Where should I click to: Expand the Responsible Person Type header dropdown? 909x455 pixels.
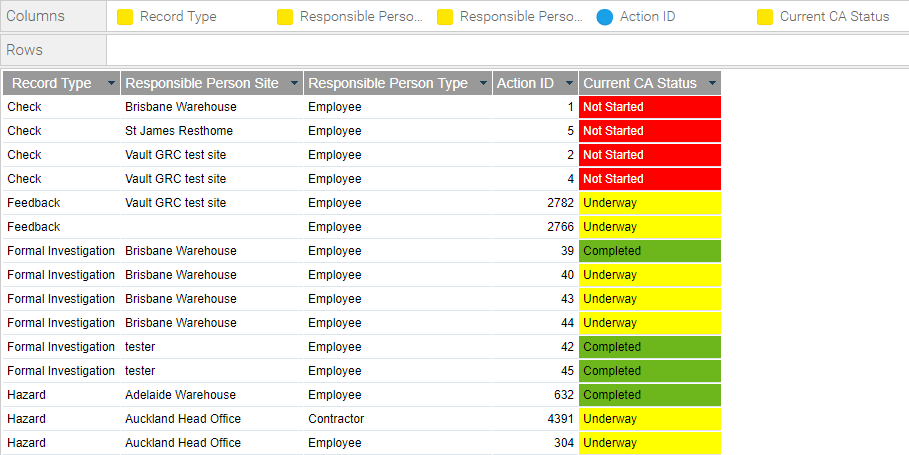483,83
